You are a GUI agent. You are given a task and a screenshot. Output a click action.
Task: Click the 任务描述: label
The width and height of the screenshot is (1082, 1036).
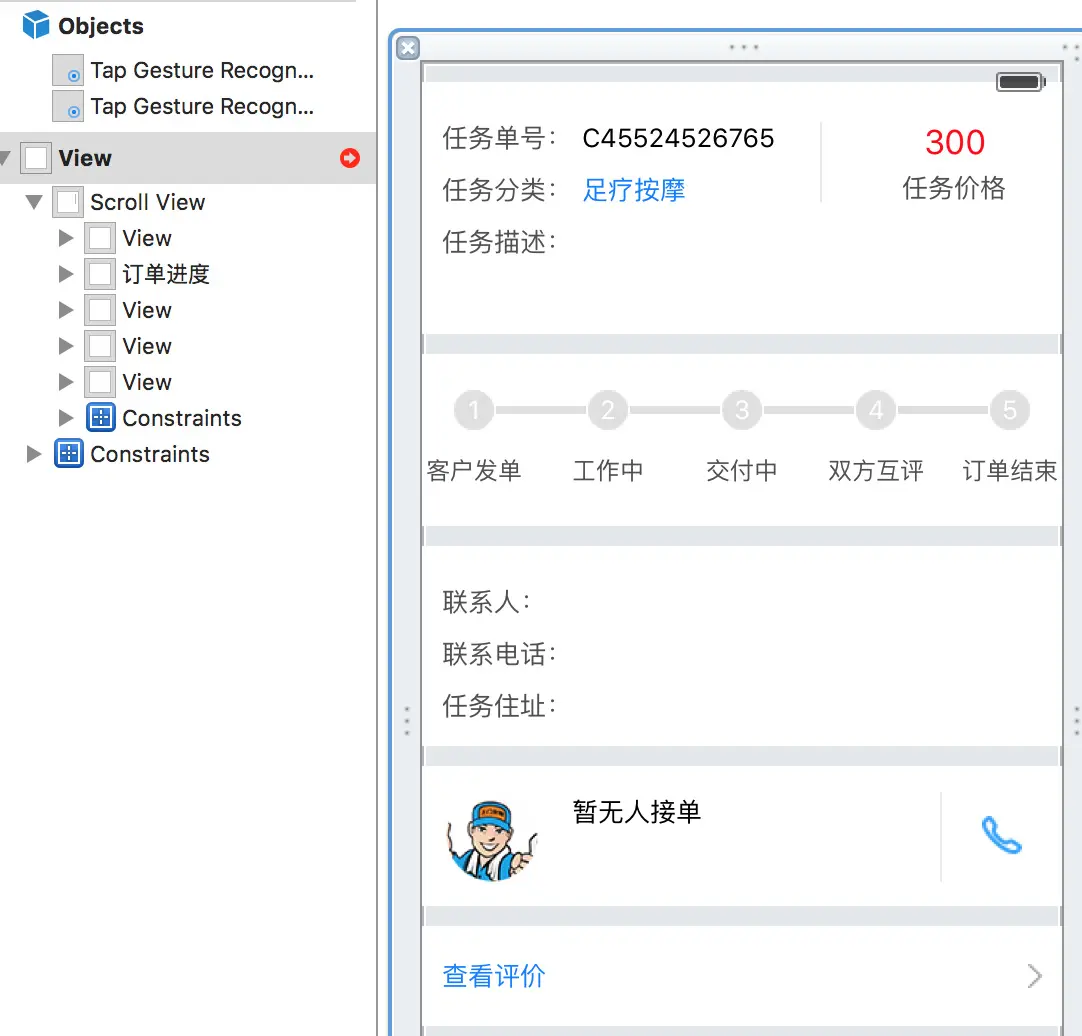click(x=500, y=242)
